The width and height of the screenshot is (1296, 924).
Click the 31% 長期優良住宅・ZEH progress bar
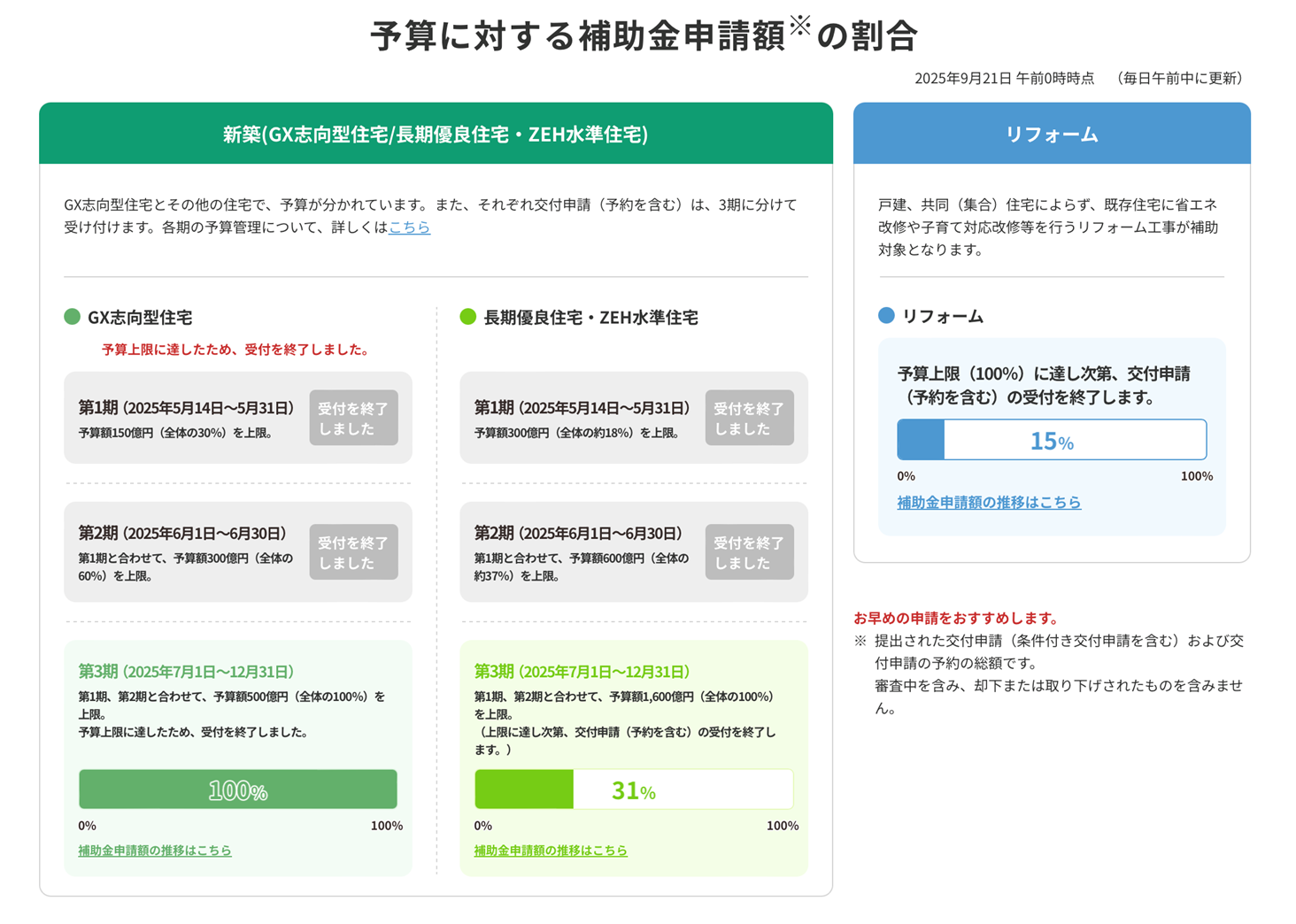(x=634, y=789)
